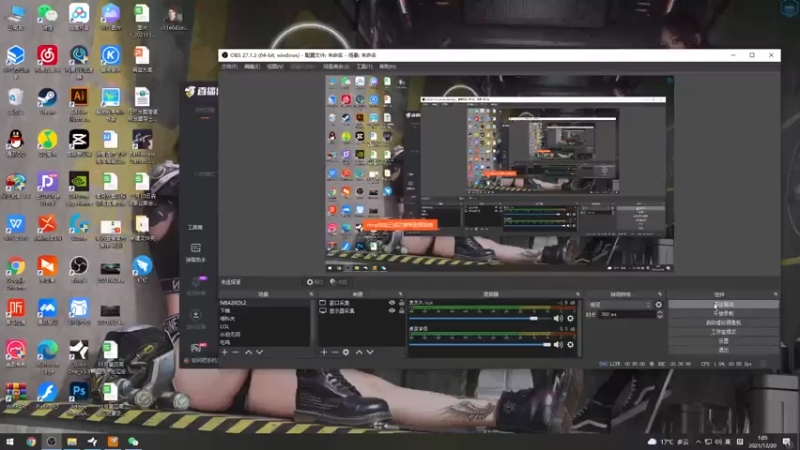Open the scene transition properties gear
The image size is (800, 450).
point(659,305)
